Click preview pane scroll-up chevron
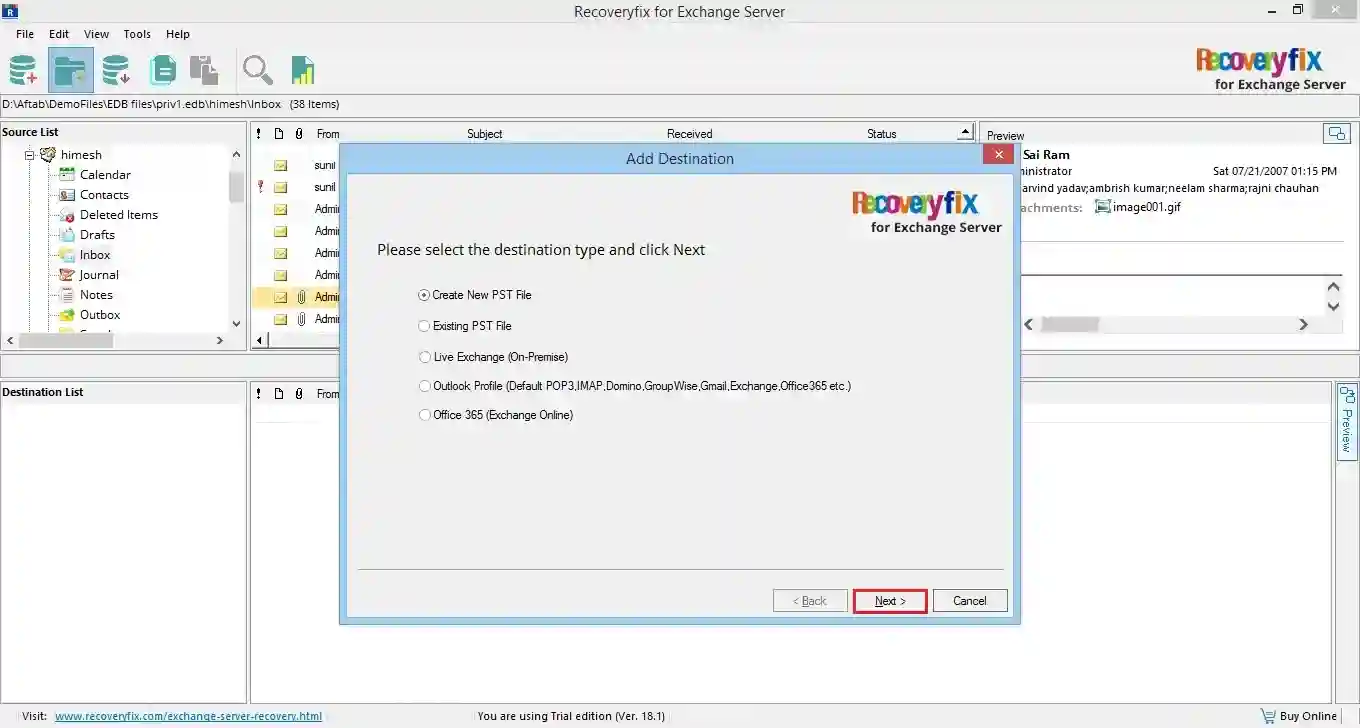 pyautogui.click(x=1333, y=288)
